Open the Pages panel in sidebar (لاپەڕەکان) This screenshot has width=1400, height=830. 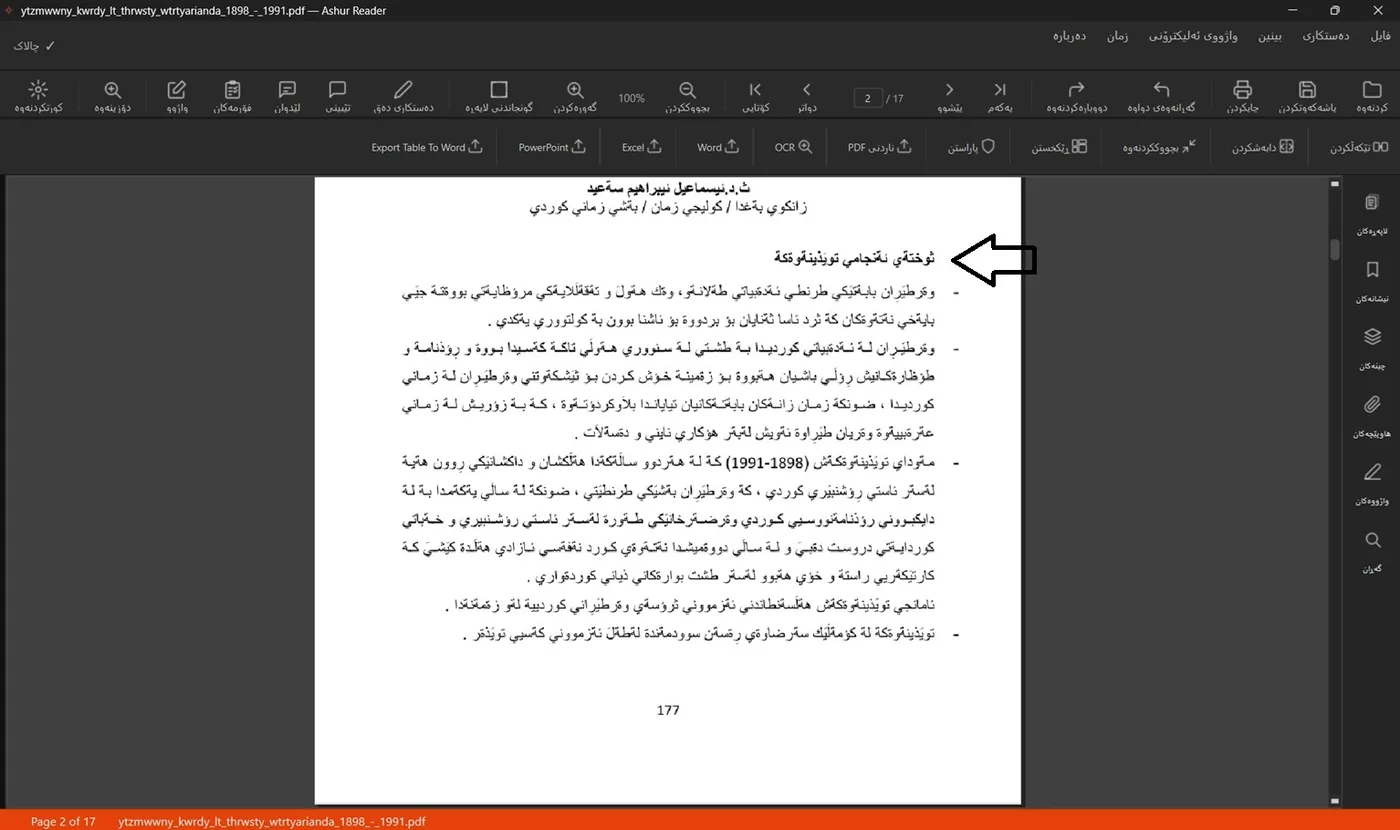coord(1372,215)
